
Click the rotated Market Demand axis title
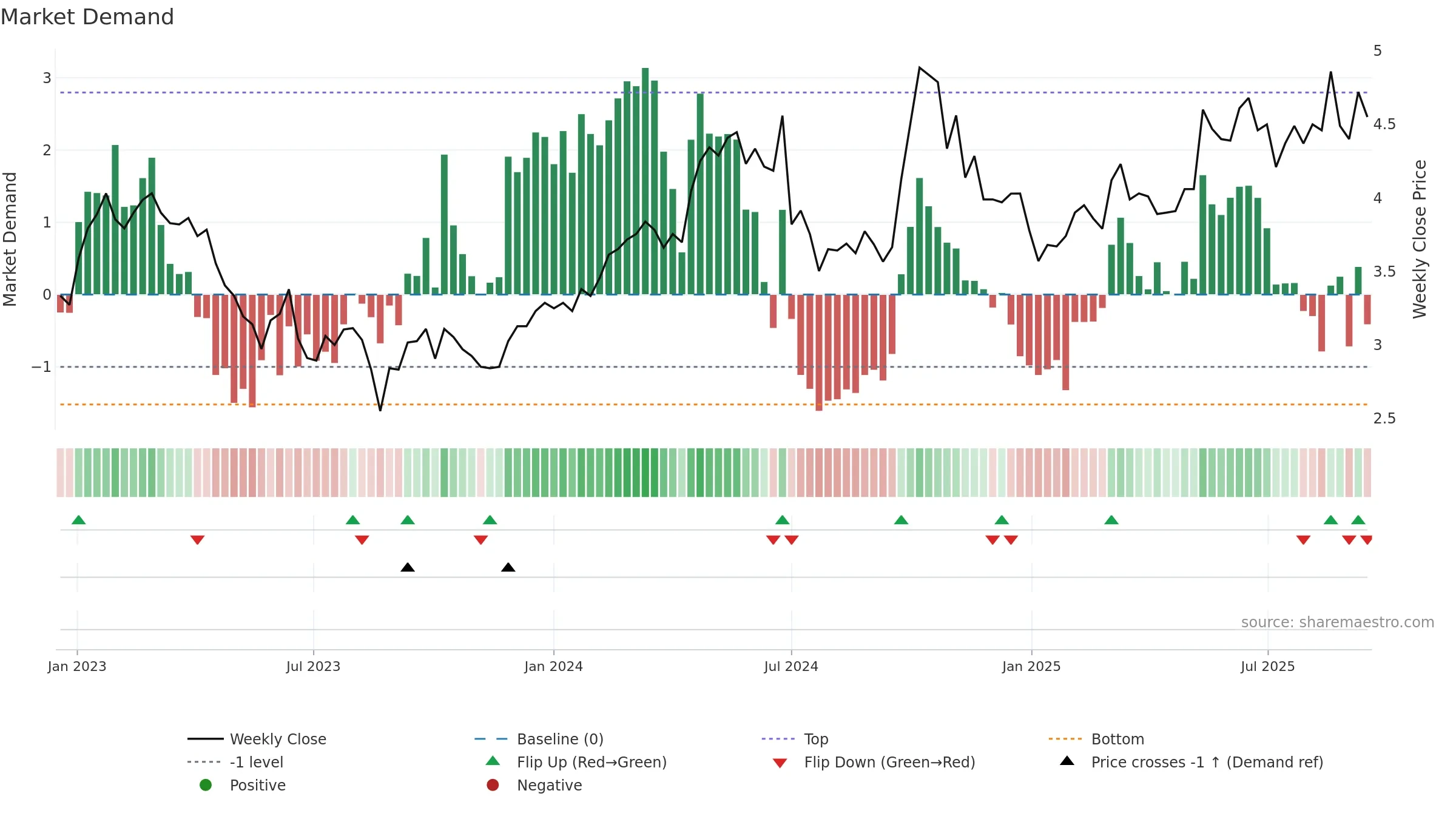coord(10,239)
